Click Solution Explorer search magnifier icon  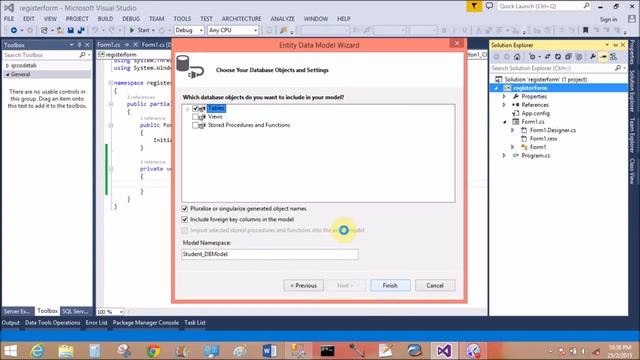coord(618,68)
